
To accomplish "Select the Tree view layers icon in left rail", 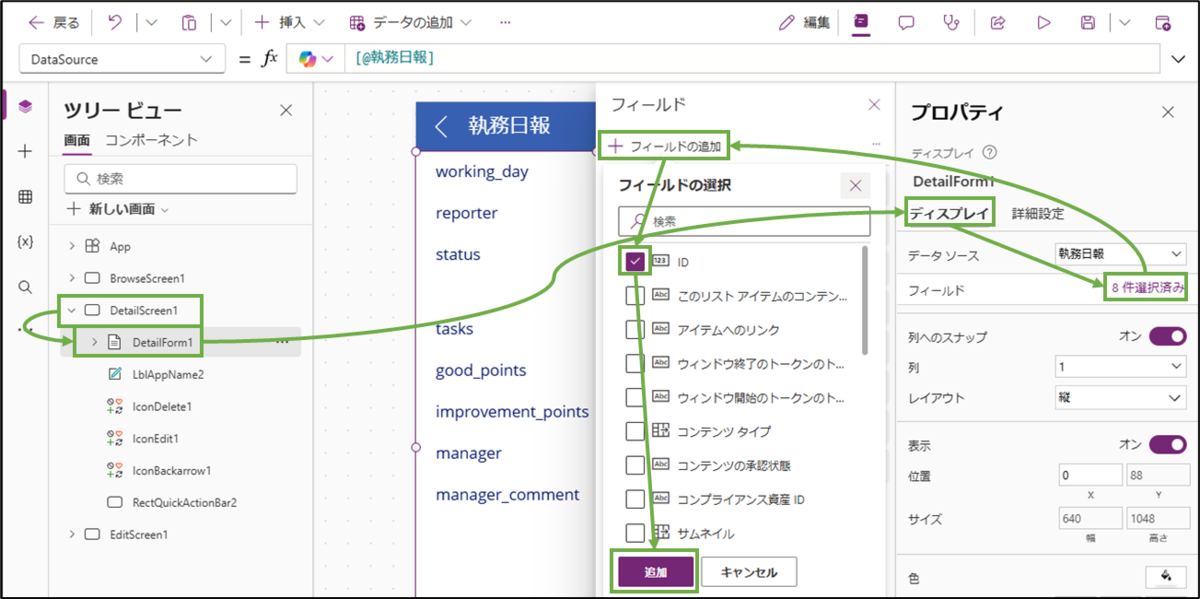I will point(26,106).
